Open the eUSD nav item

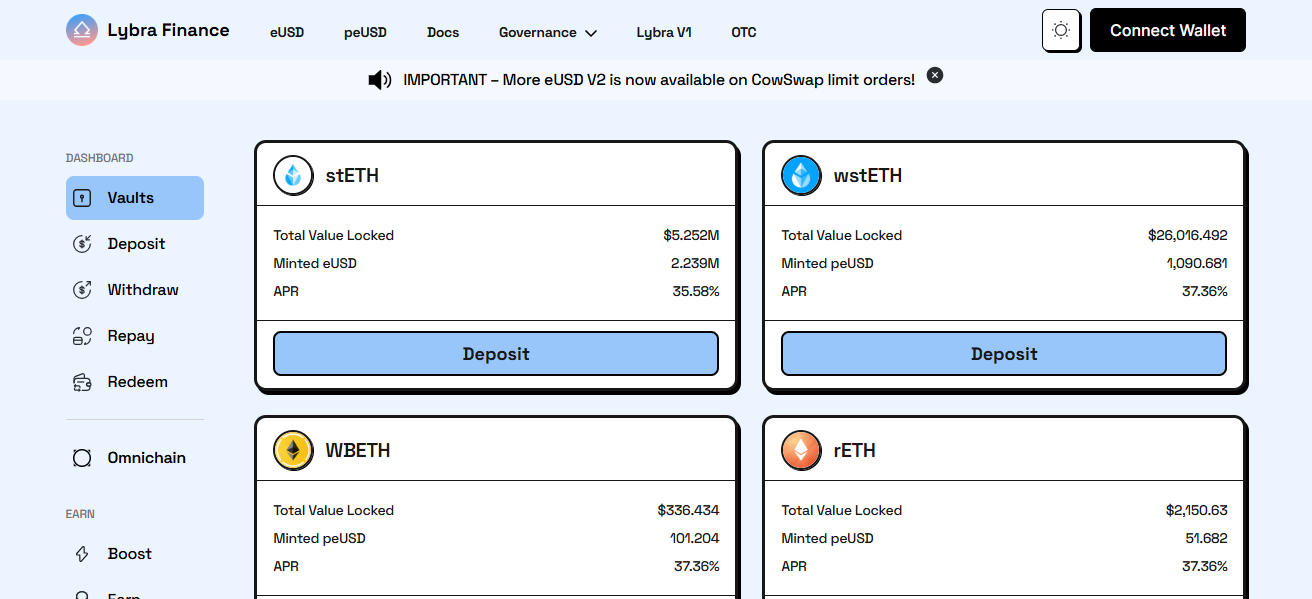(x=287, y=32)
